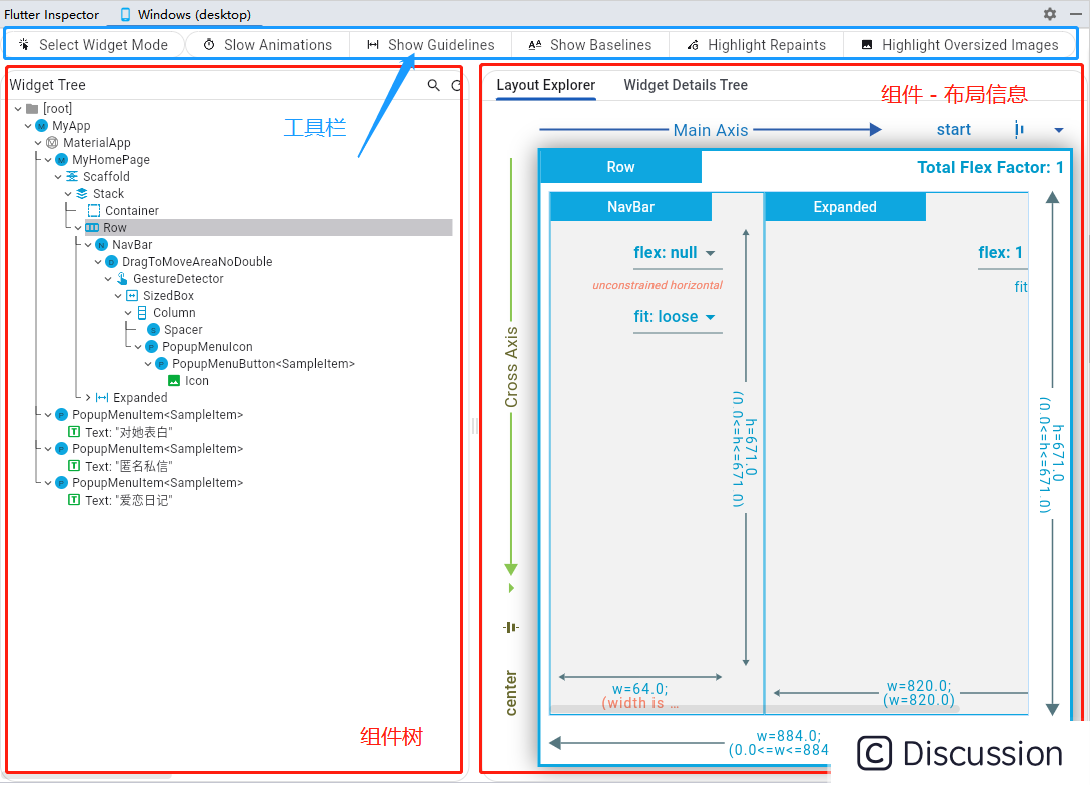Screen dimensions: 1090x785
Task: Click the NavBar horizontal scrollbar
Action: (x=755, y=710)
